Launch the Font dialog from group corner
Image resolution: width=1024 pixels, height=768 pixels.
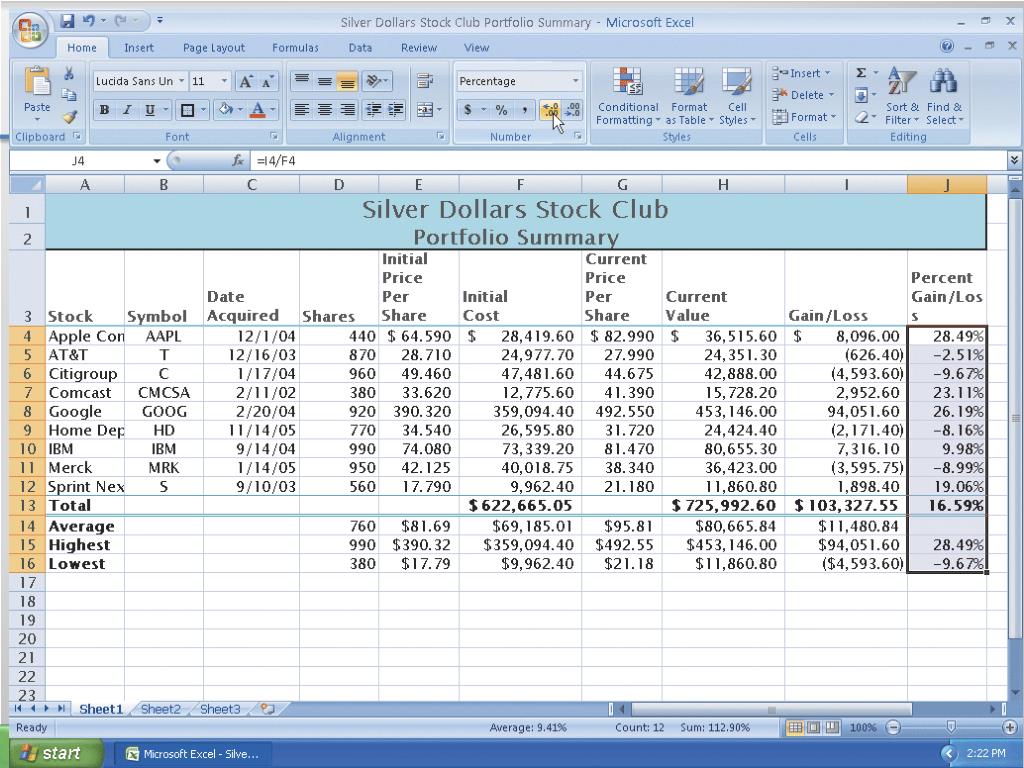(274, 136)
